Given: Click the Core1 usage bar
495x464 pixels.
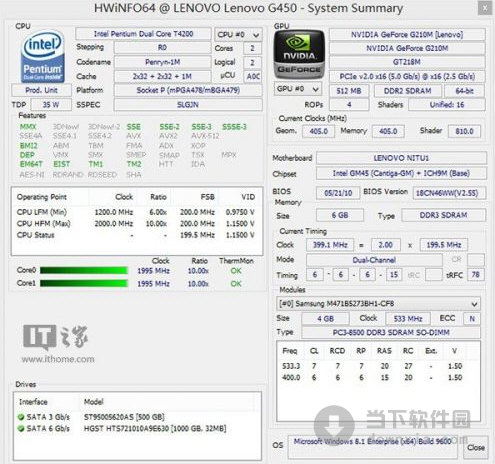Looking at the screenshot, I should tap(84, 283).
